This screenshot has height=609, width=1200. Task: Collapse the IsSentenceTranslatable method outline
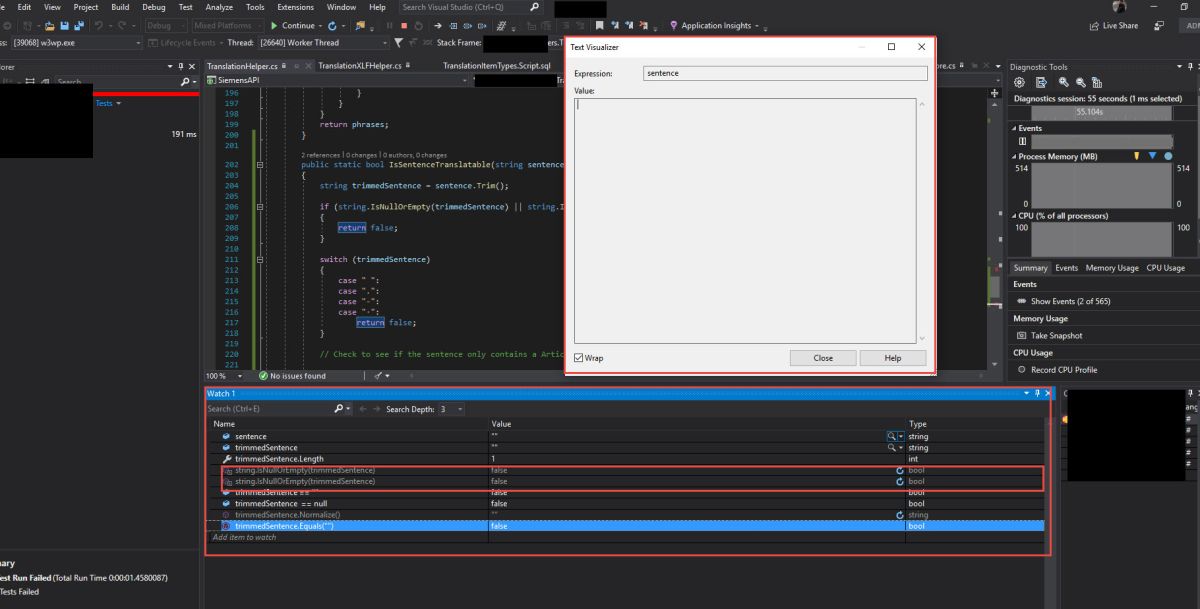pos(260,164)
